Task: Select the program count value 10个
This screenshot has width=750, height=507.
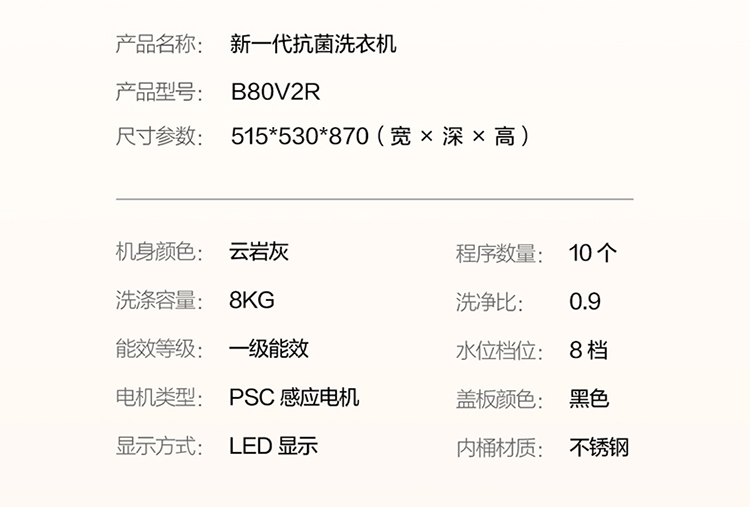Action: coord(593,253)
